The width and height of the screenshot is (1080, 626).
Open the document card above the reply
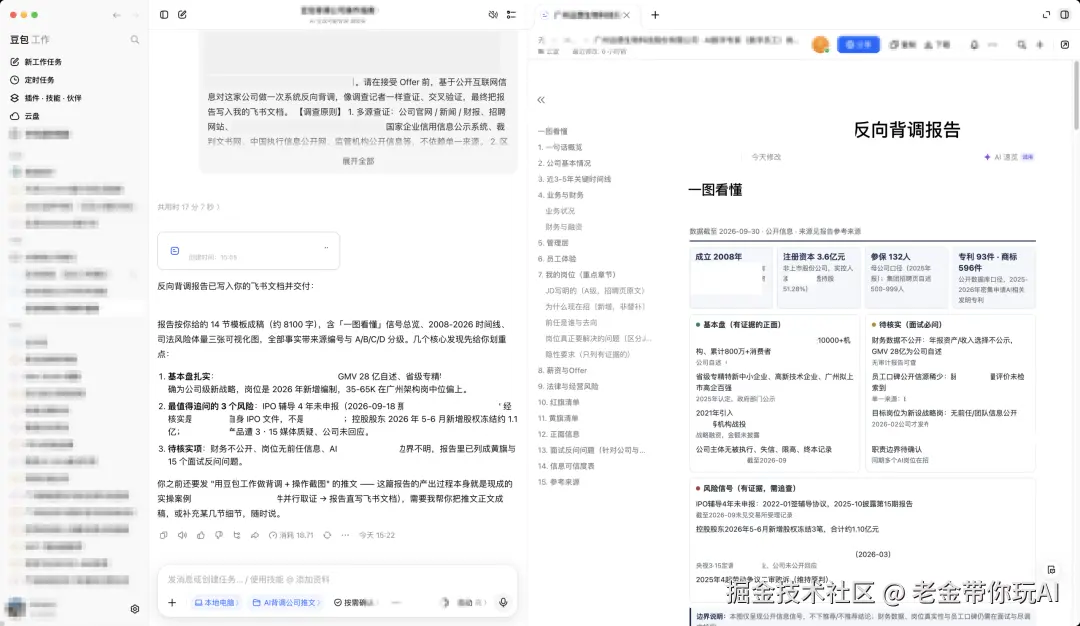coord(249,251)
